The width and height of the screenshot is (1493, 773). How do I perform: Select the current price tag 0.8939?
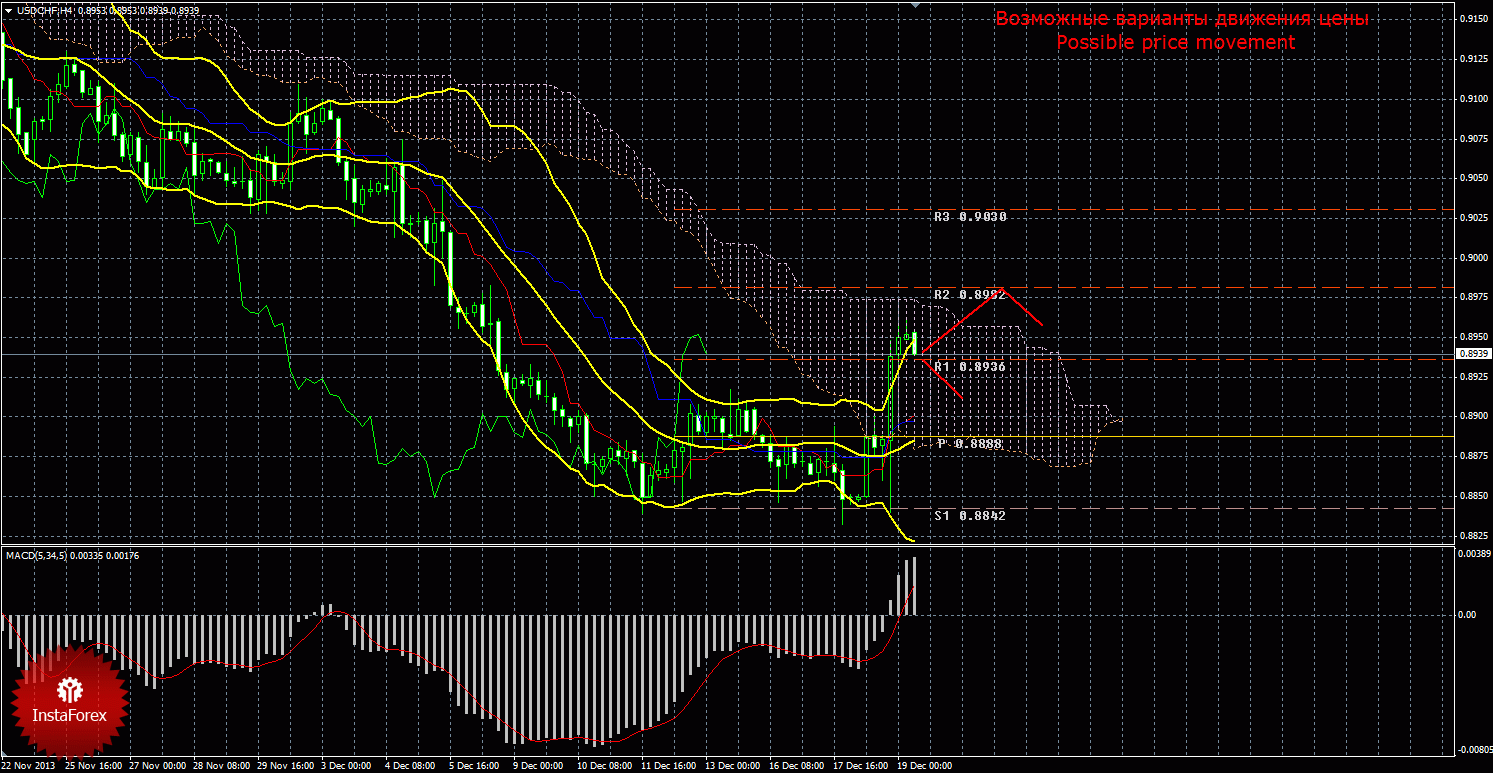point(1474,354)
